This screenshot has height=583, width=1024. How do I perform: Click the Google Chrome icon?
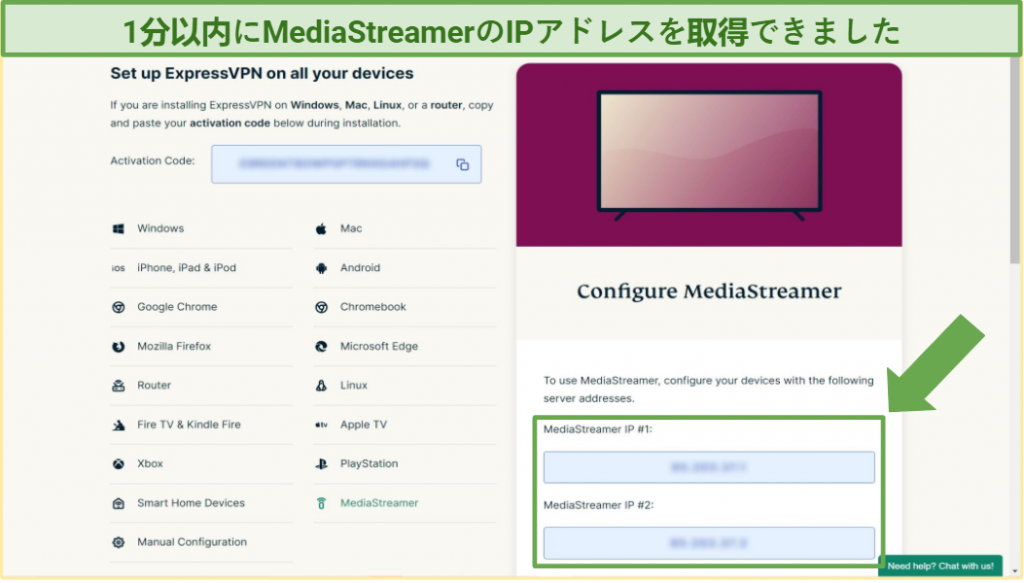pos(118,307)
